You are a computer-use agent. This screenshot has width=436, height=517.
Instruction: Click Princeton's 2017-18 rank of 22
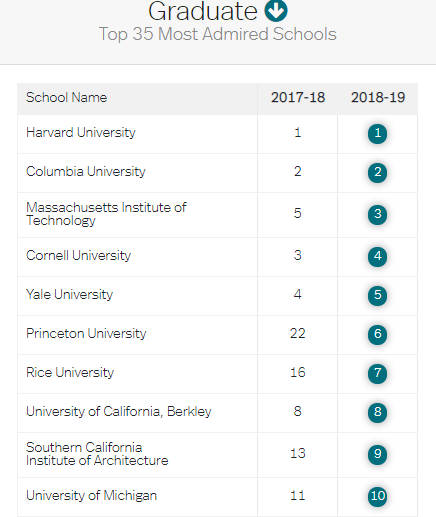click(x=298, y=334)
